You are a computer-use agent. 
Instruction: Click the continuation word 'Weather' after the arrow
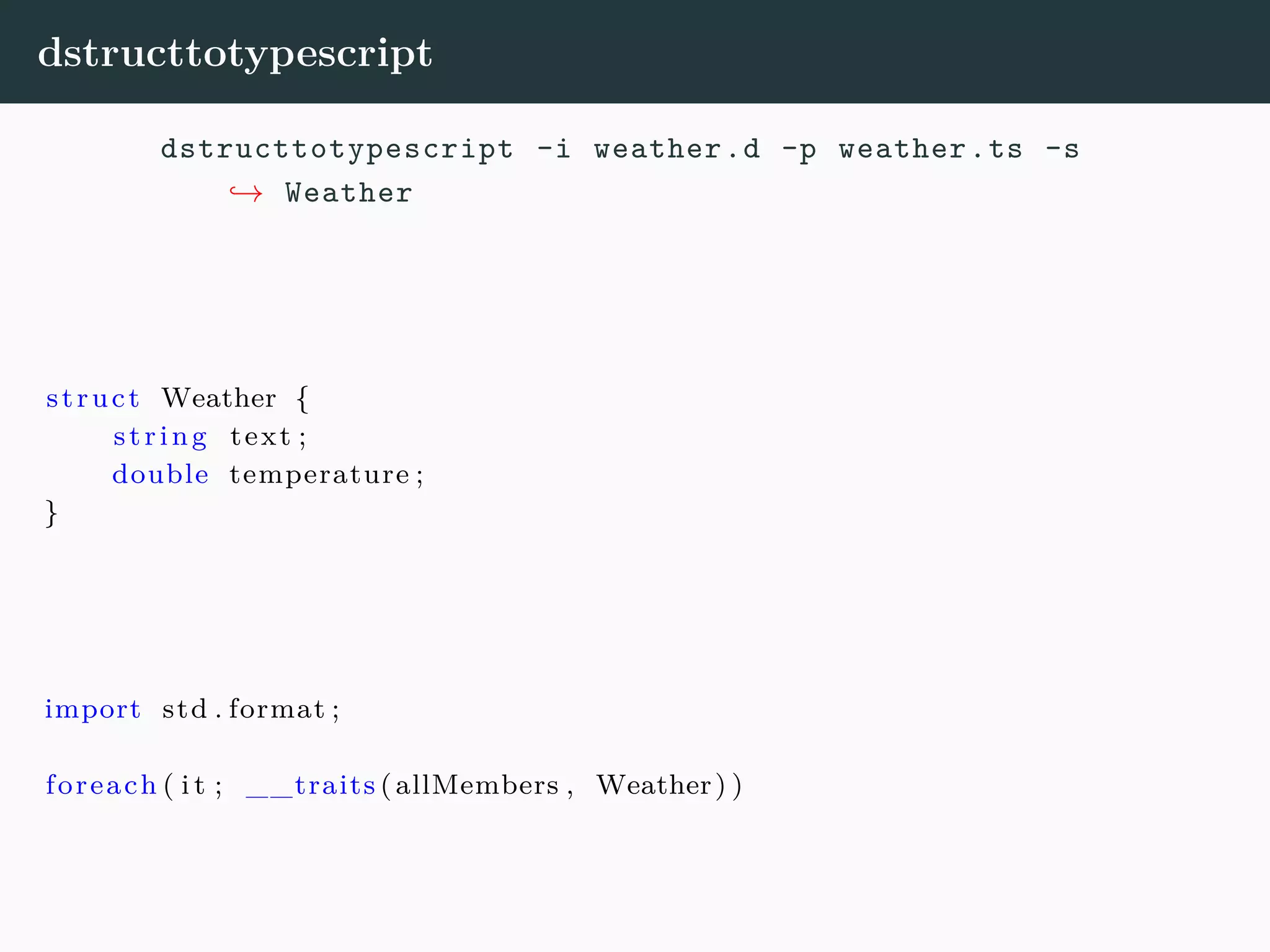[x=349, y=193]
